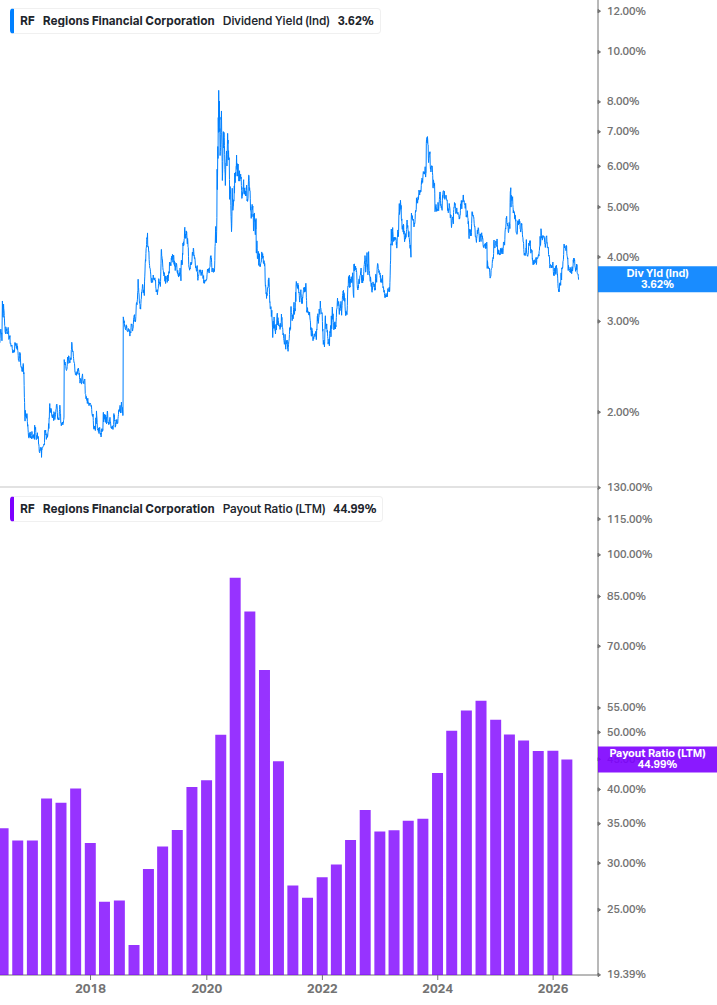The image size is (717, 1005).
Task: Click the 2026 label on the time axis
Action: click(x=553, y=988)
